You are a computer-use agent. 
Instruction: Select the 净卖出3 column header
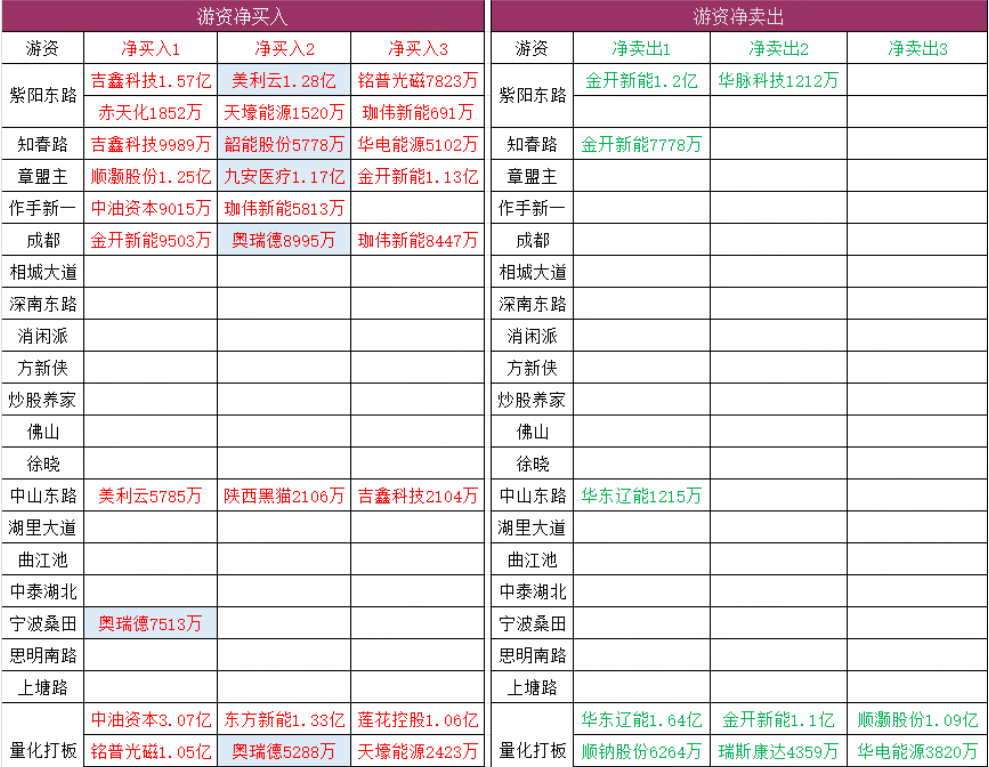coord(917,49)
